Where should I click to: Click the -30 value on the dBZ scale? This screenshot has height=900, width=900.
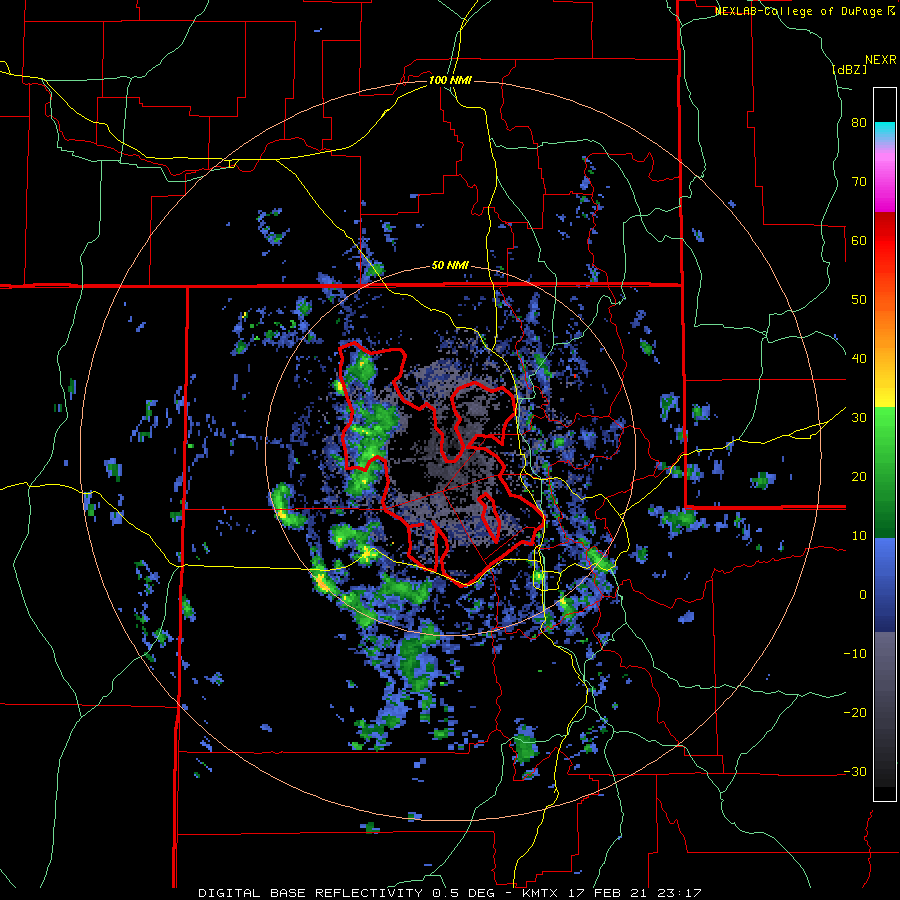(x=855, y=771)
